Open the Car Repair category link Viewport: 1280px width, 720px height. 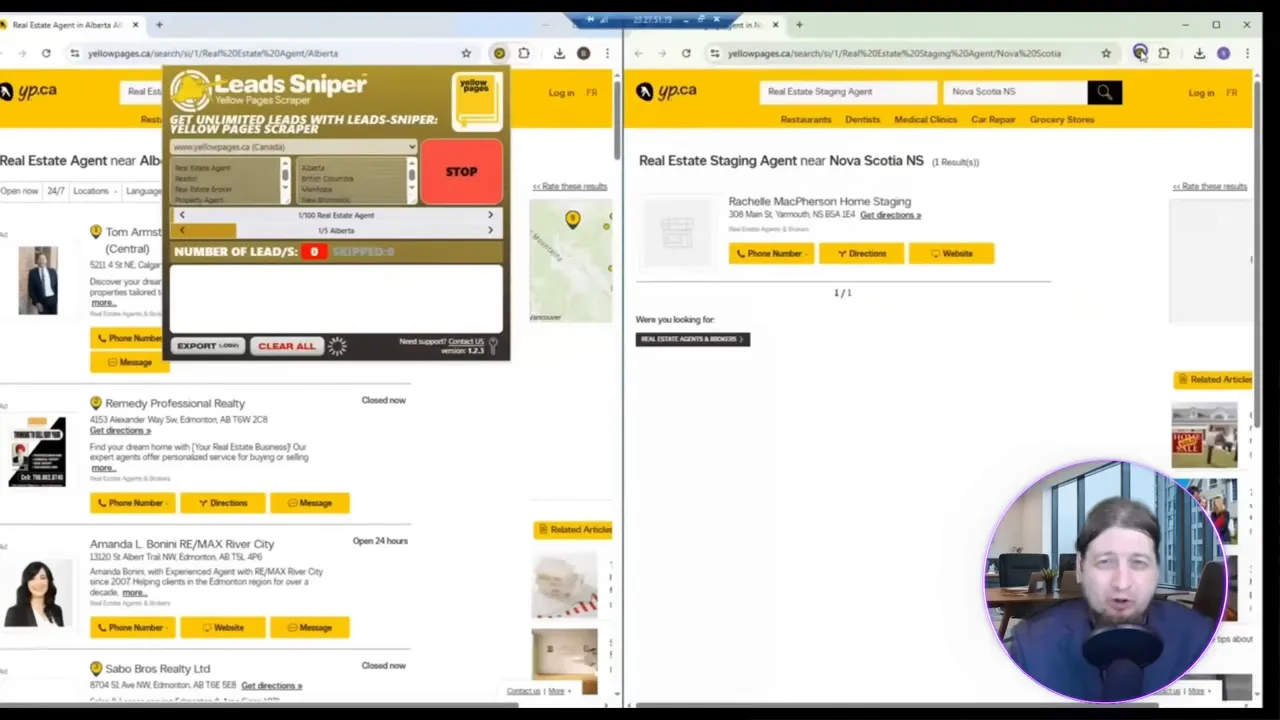coord(993,120)
